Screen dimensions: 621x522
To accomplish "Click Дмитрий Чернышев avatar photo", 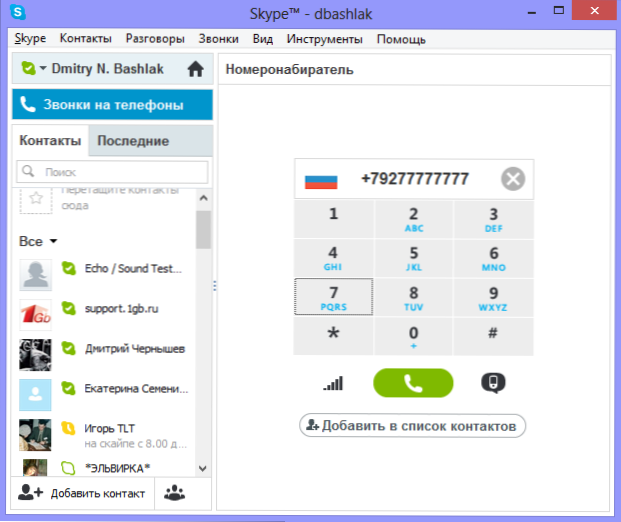I will point(35,355).
